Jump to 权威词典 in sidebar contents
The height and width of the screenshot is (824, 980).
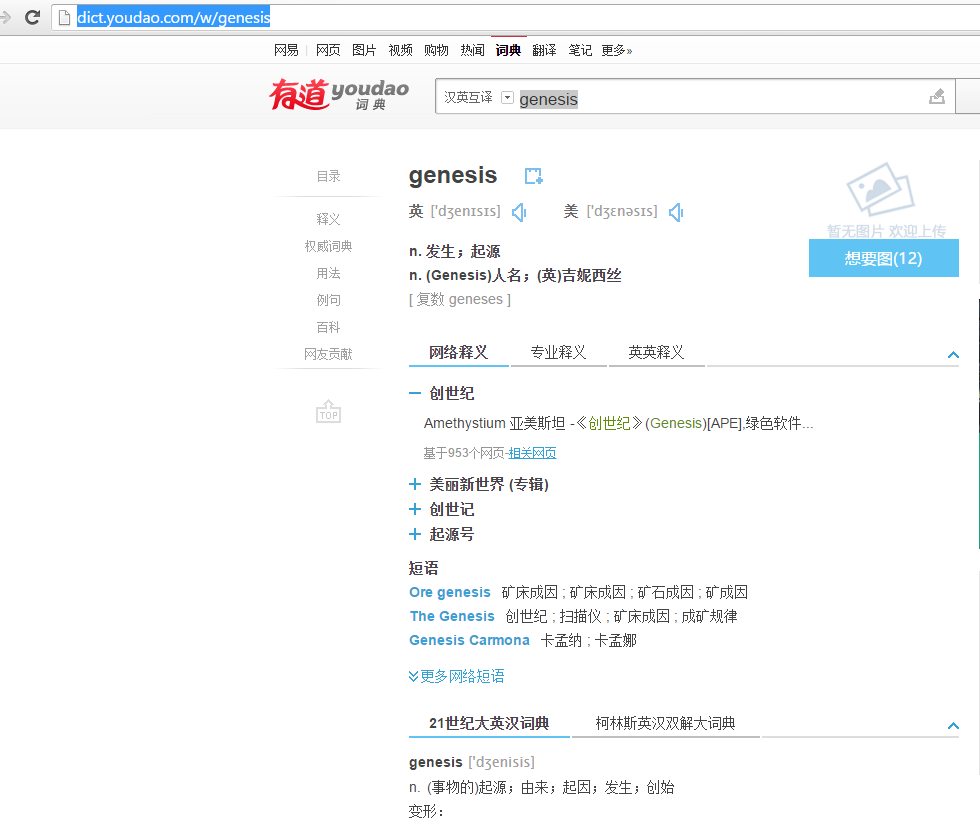328,246
